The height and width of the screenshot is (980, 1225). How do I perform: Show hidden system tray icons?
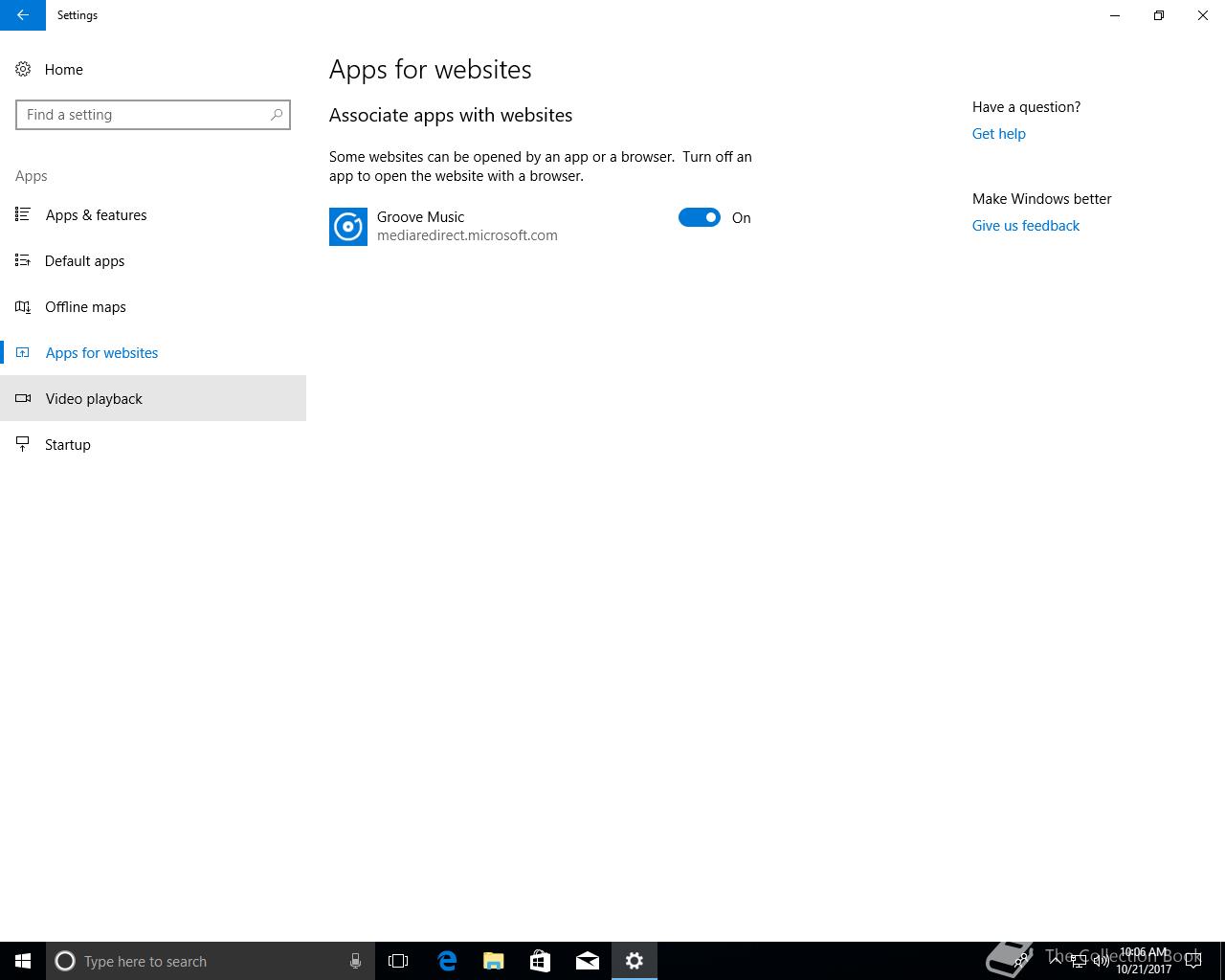1057,961
